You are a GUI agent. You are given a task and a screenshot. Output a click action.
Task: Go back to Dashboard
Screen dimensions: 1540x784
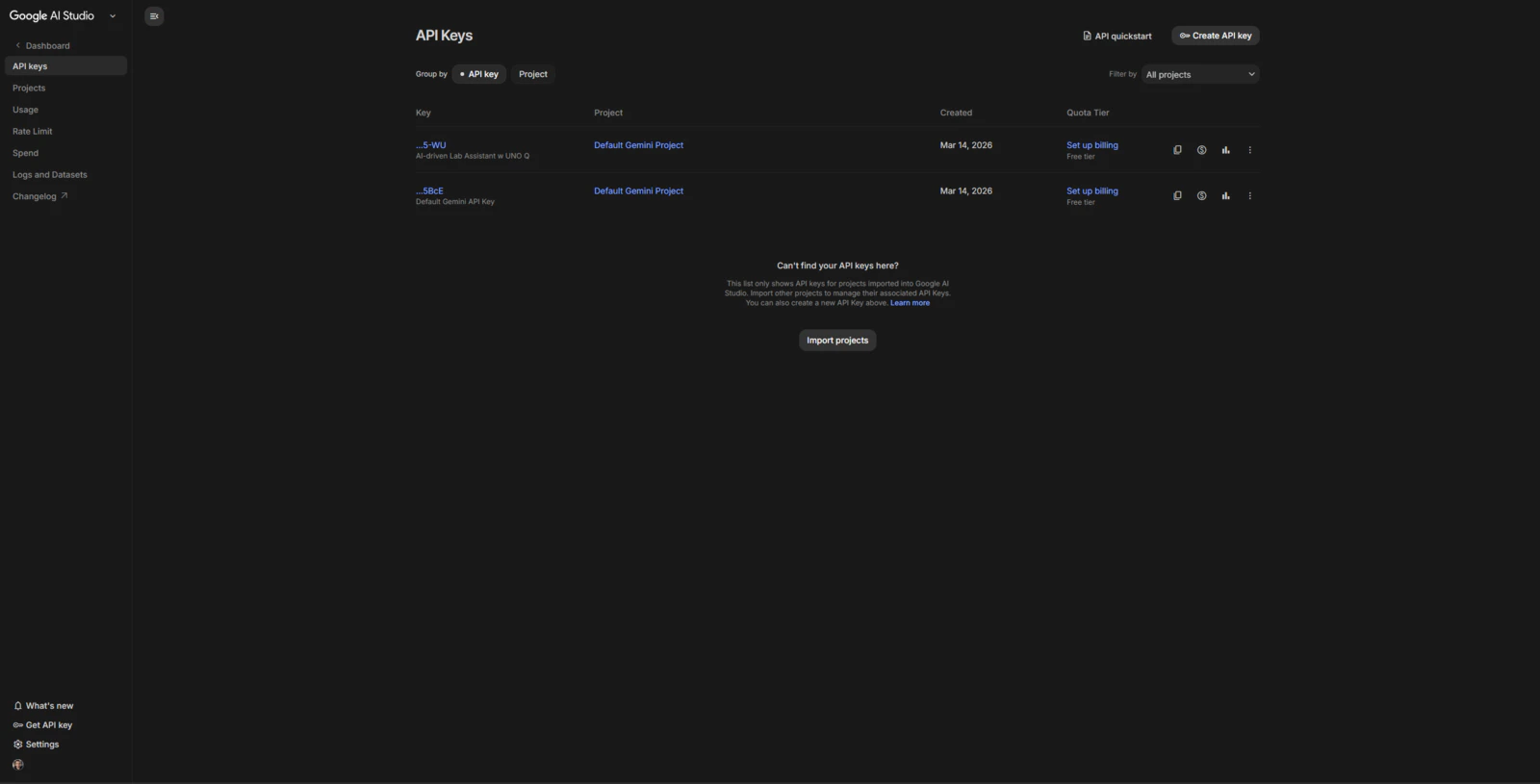tap(42, 46)
